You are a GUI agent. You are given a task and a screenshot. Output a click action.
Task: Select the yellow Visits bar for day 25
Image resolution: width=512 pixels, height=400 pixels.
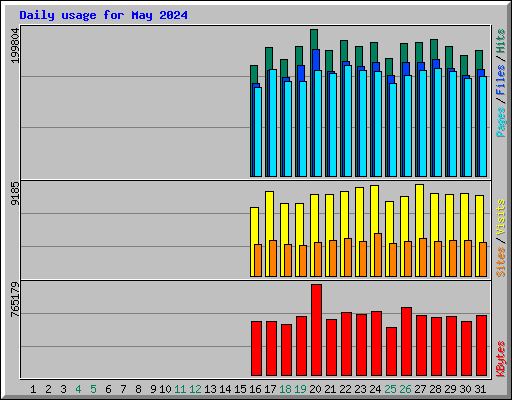[x=388, y=222]
